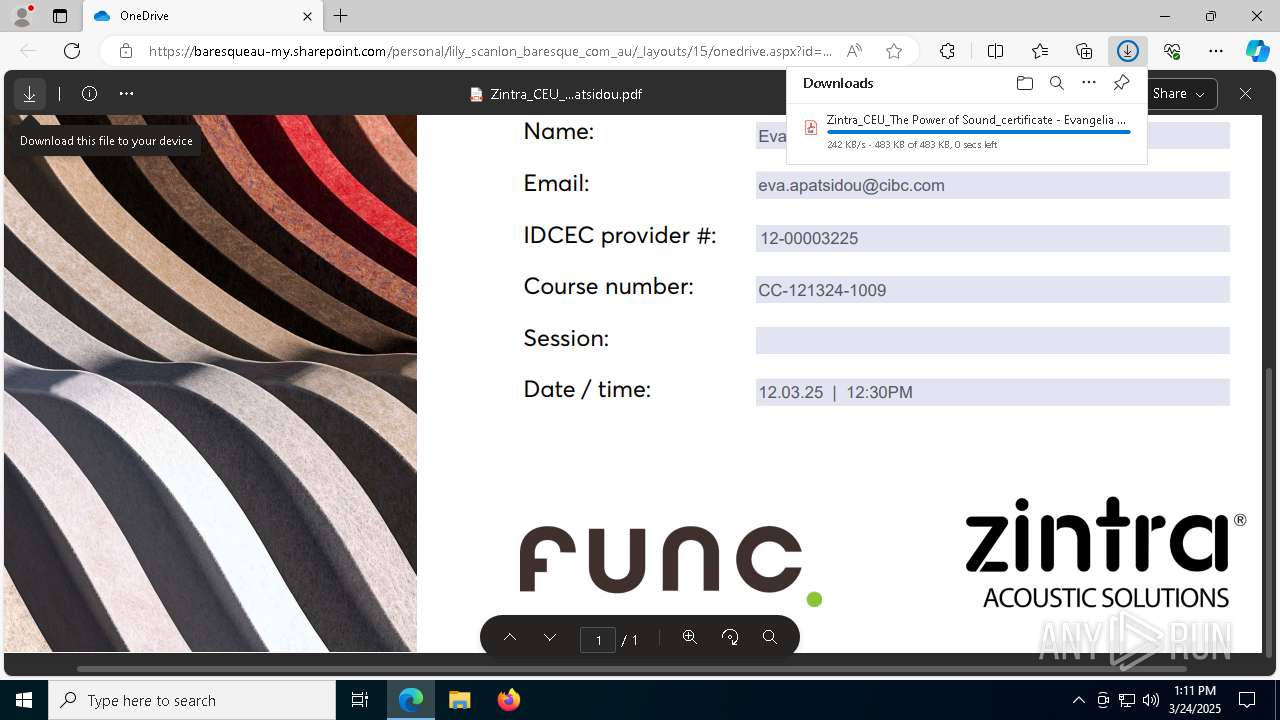Launch Firefox from the taskbar
The height and width of the screenshot is (720, 1280).
509,700
